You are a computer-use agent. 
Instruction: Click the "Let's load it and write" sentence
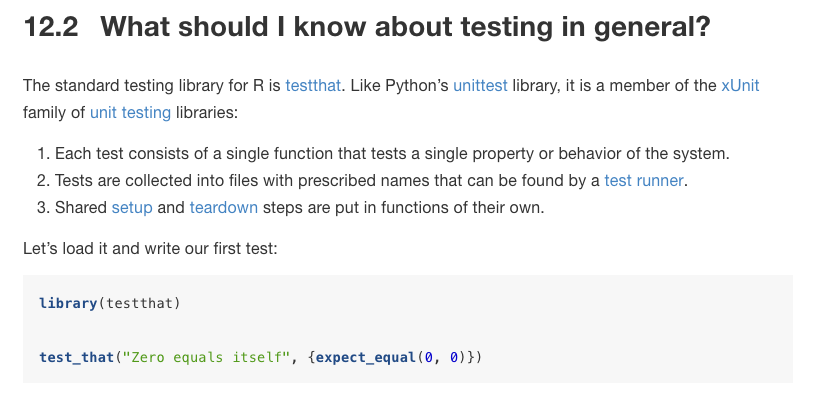tap(150, 245)
